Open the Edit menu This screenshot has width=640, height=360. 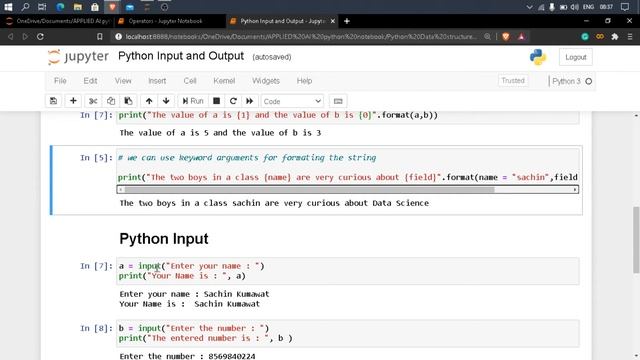(90, 81)
